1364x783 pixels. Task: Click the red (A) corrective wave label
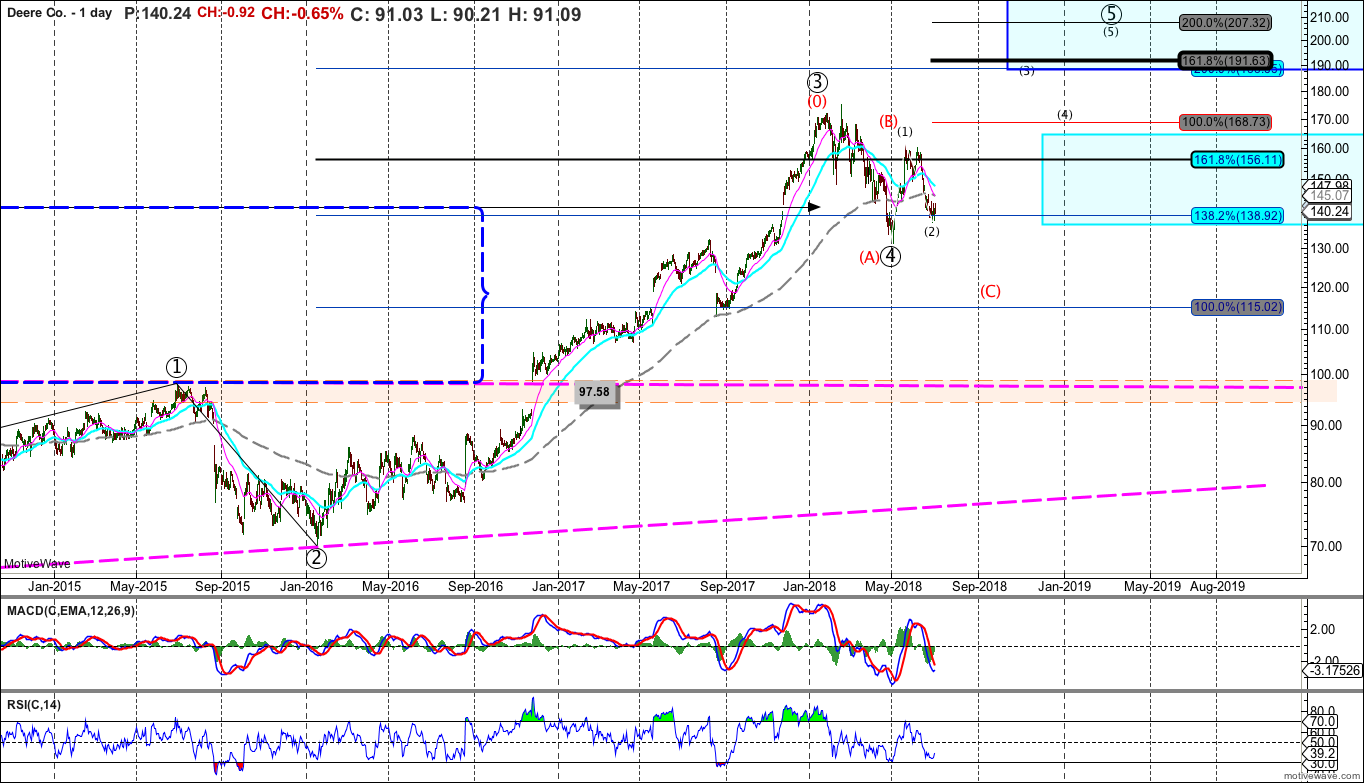(x=869, y=257)
